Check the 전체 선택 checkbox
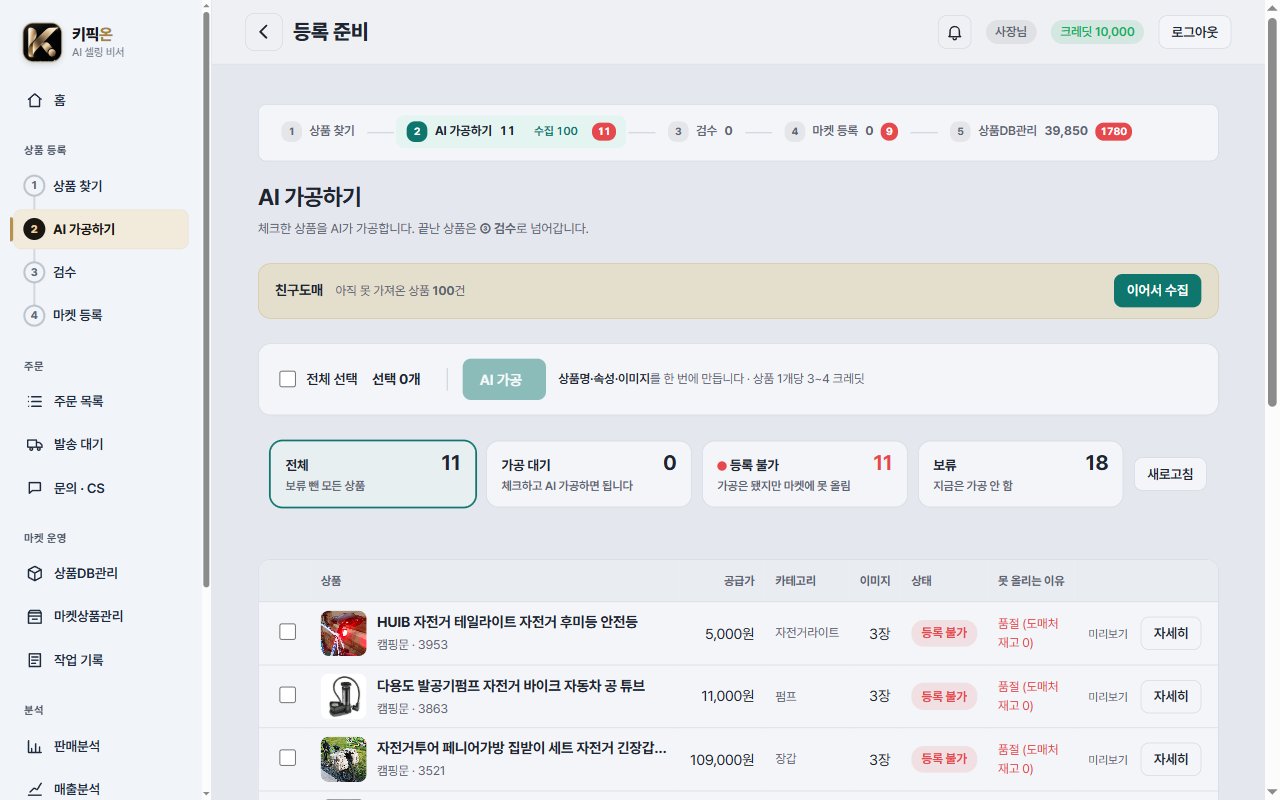 point(288,379)
